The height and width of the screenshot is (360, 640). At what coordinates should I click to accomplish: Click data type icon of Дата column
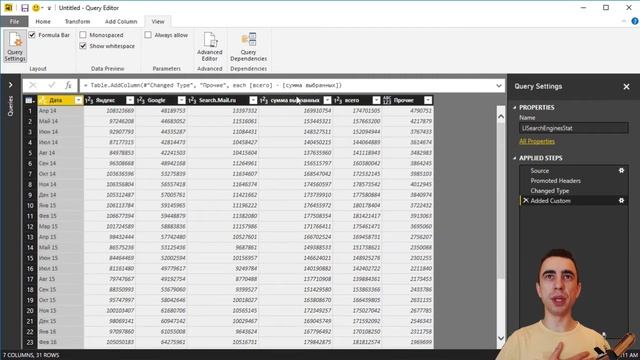[x=43, y=100]
